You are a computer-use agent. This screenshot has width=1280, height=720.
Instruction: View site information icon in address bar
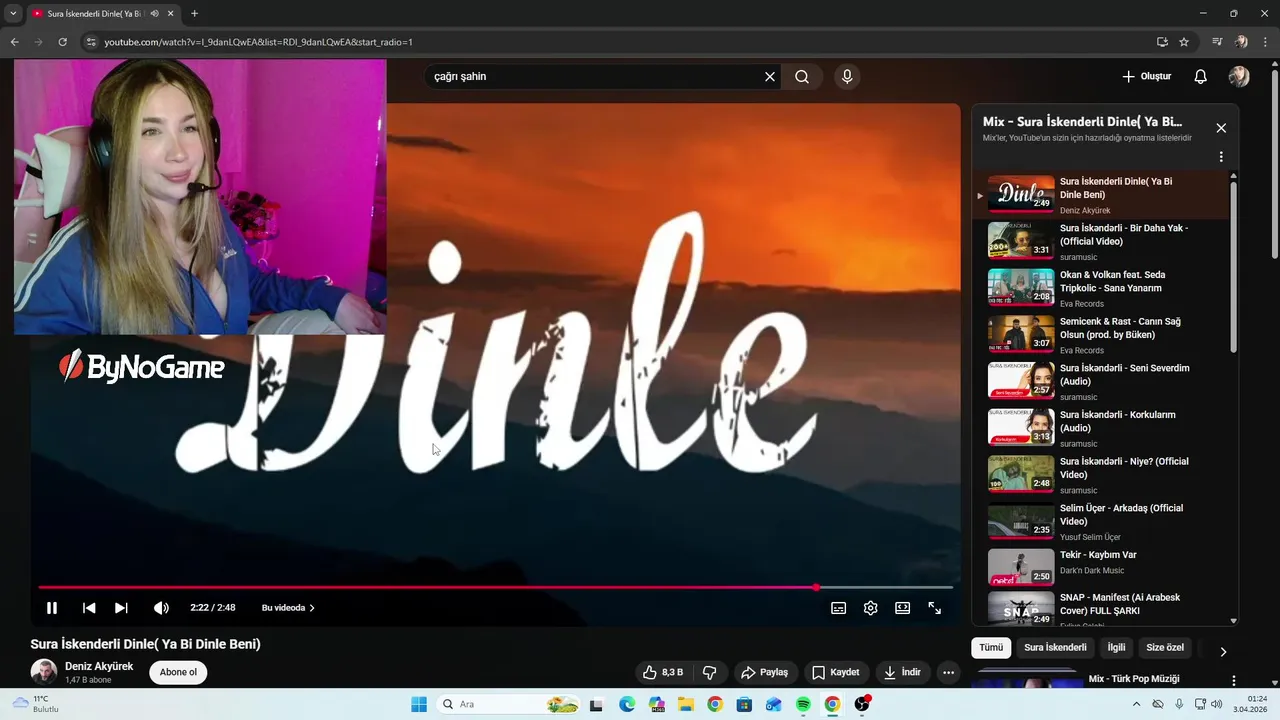pyautogui.click(x=90, y=42)
